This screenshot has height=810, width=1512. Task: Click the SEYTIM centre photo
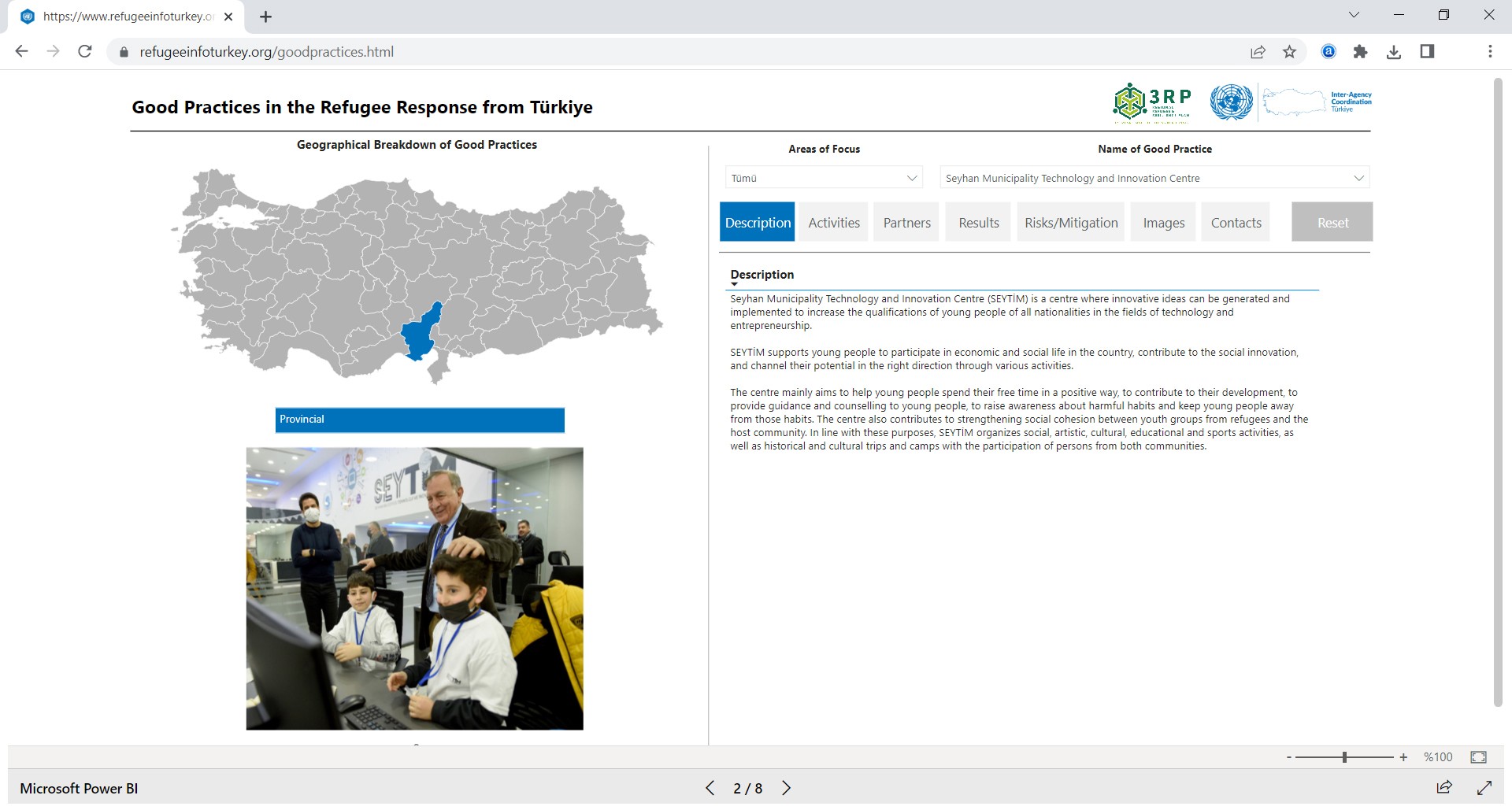click(414, 588)
